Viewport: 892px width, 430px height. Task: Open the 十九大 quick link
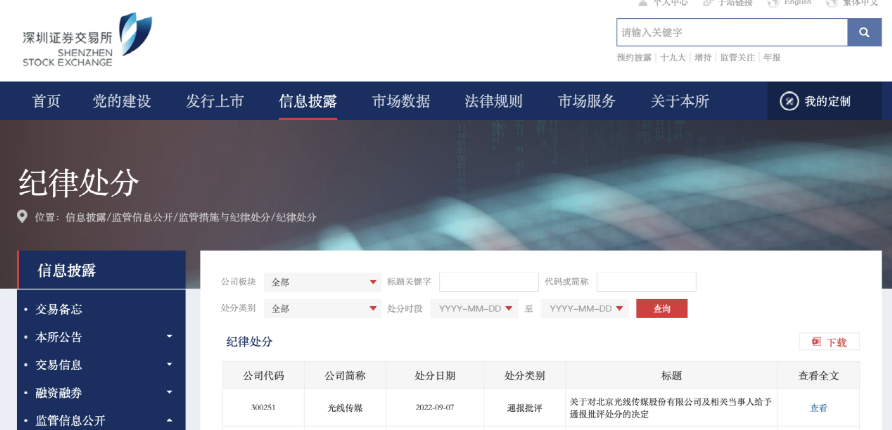pyautogui.click(x=673, y=57)
